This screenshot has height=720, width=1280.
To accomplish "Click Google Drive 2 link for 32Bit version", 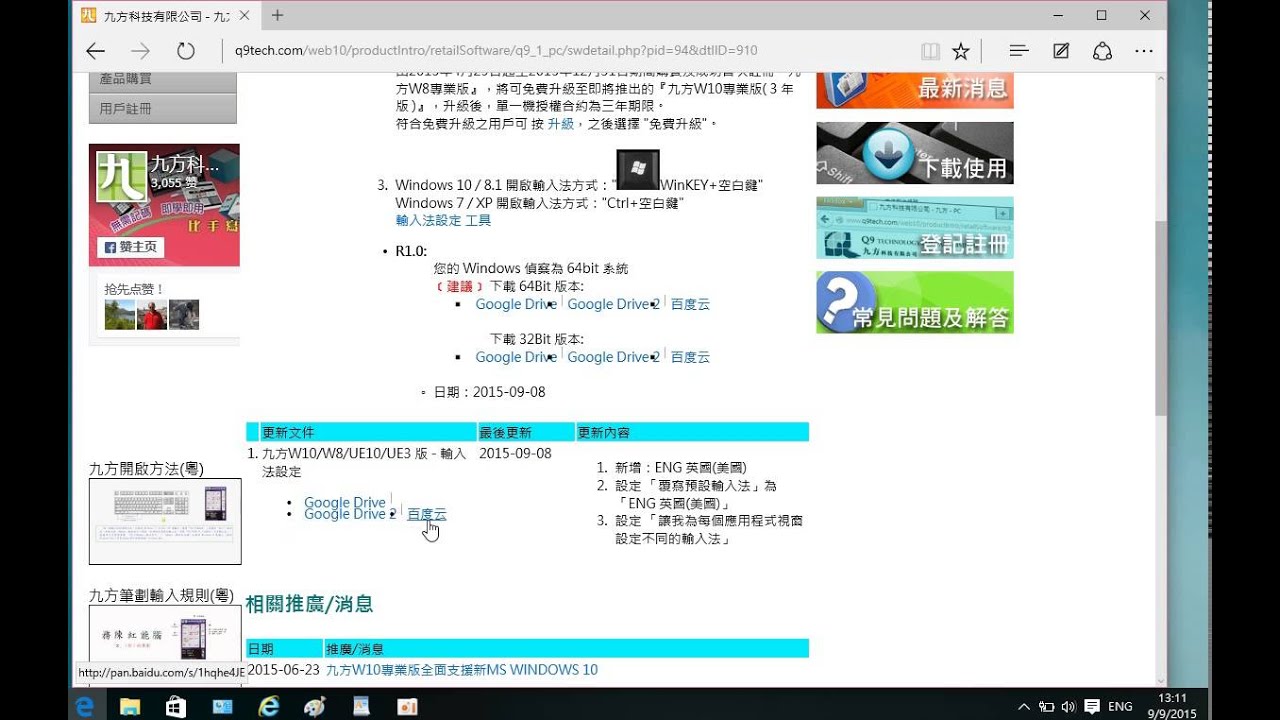I will pos(614,357).
